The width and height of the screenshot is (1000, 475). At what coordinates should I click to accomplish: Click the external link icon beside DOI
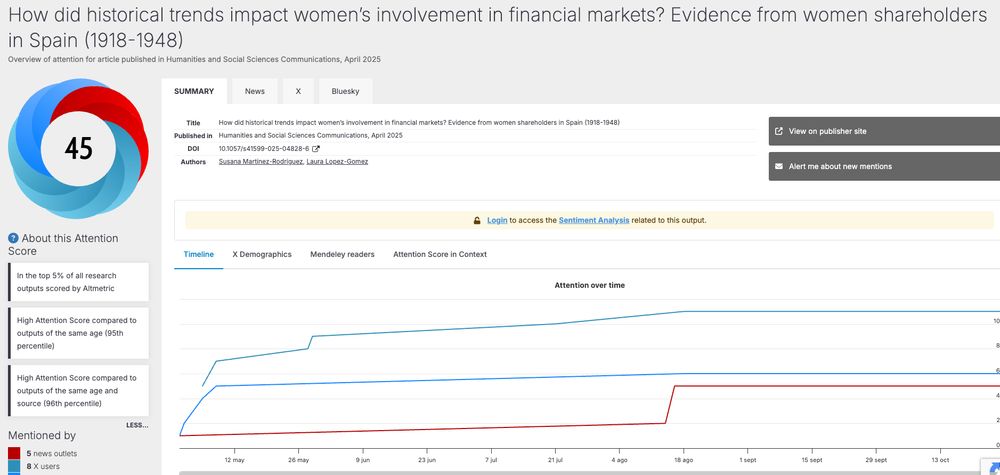click(x=316, y=148)
